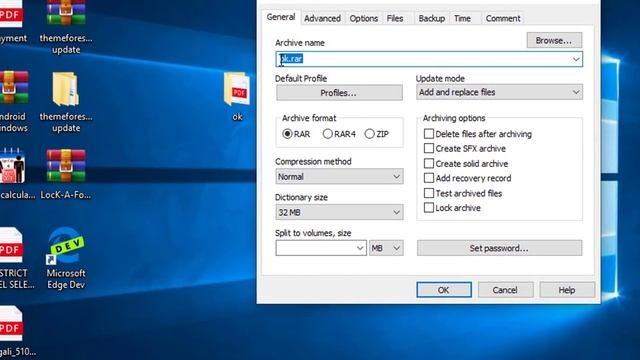The image size is (640, 360).
Task: Check Create SFX archive option
Action: click(464, 149)
